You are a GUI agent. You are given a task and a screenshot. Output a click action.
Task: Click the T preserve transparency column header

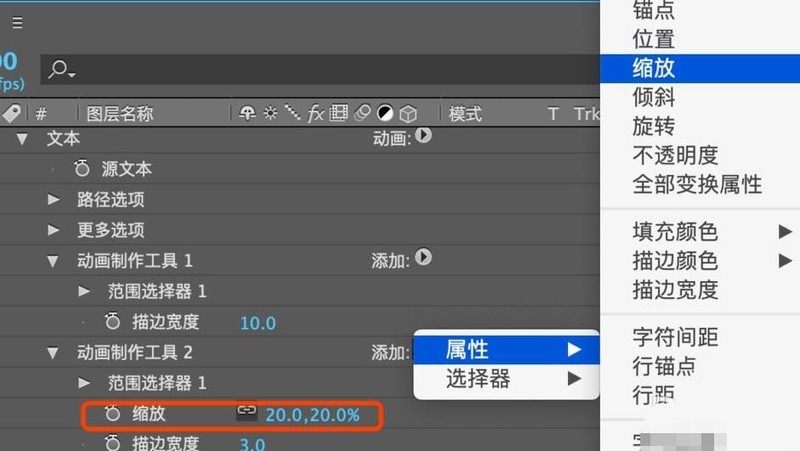(553, 113)
